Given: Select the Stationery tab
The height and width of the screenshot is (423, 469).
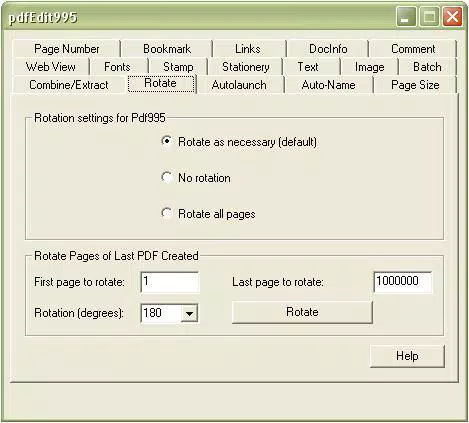Looking at the screenshot, I should 246,67.
